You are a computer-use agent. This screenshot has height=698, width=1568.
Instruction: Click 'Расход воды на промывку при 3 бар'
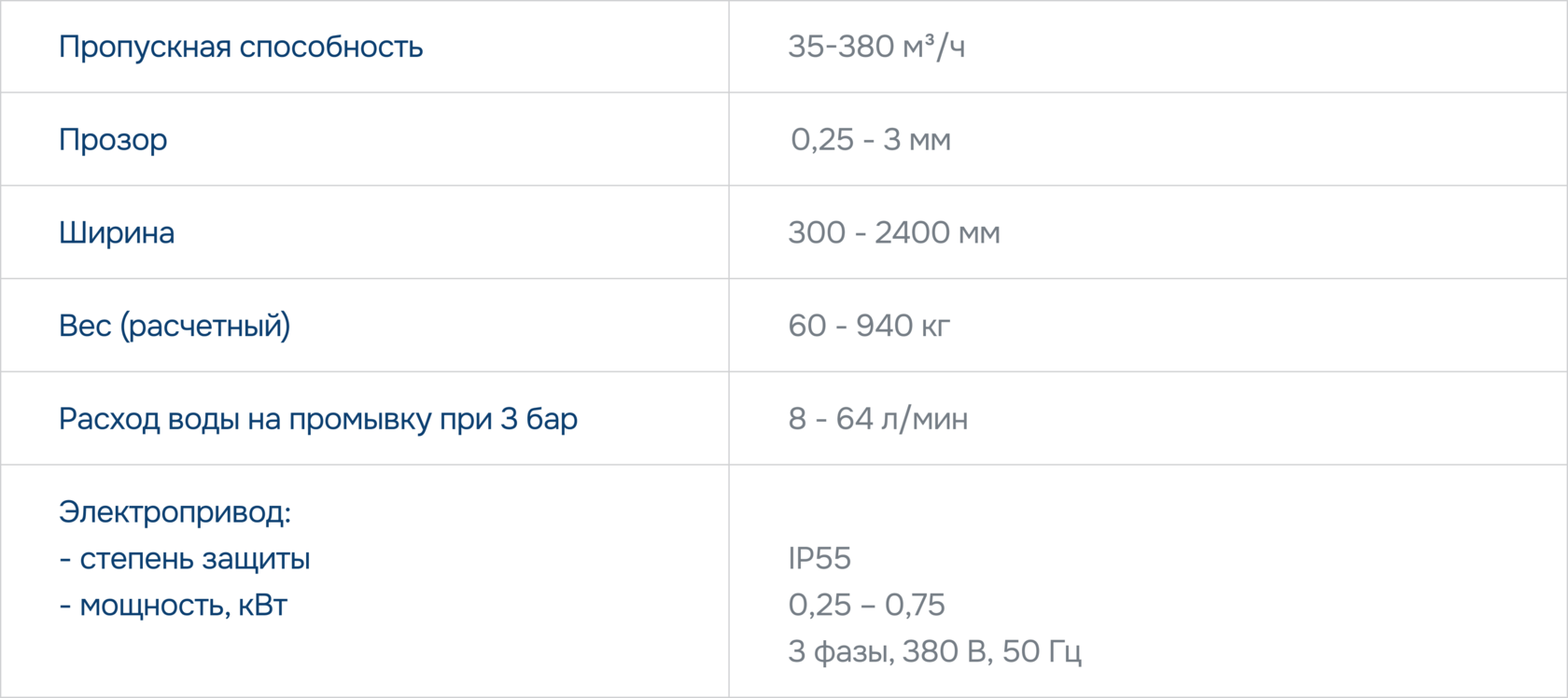pyautogui.click(x=318, y=419)
